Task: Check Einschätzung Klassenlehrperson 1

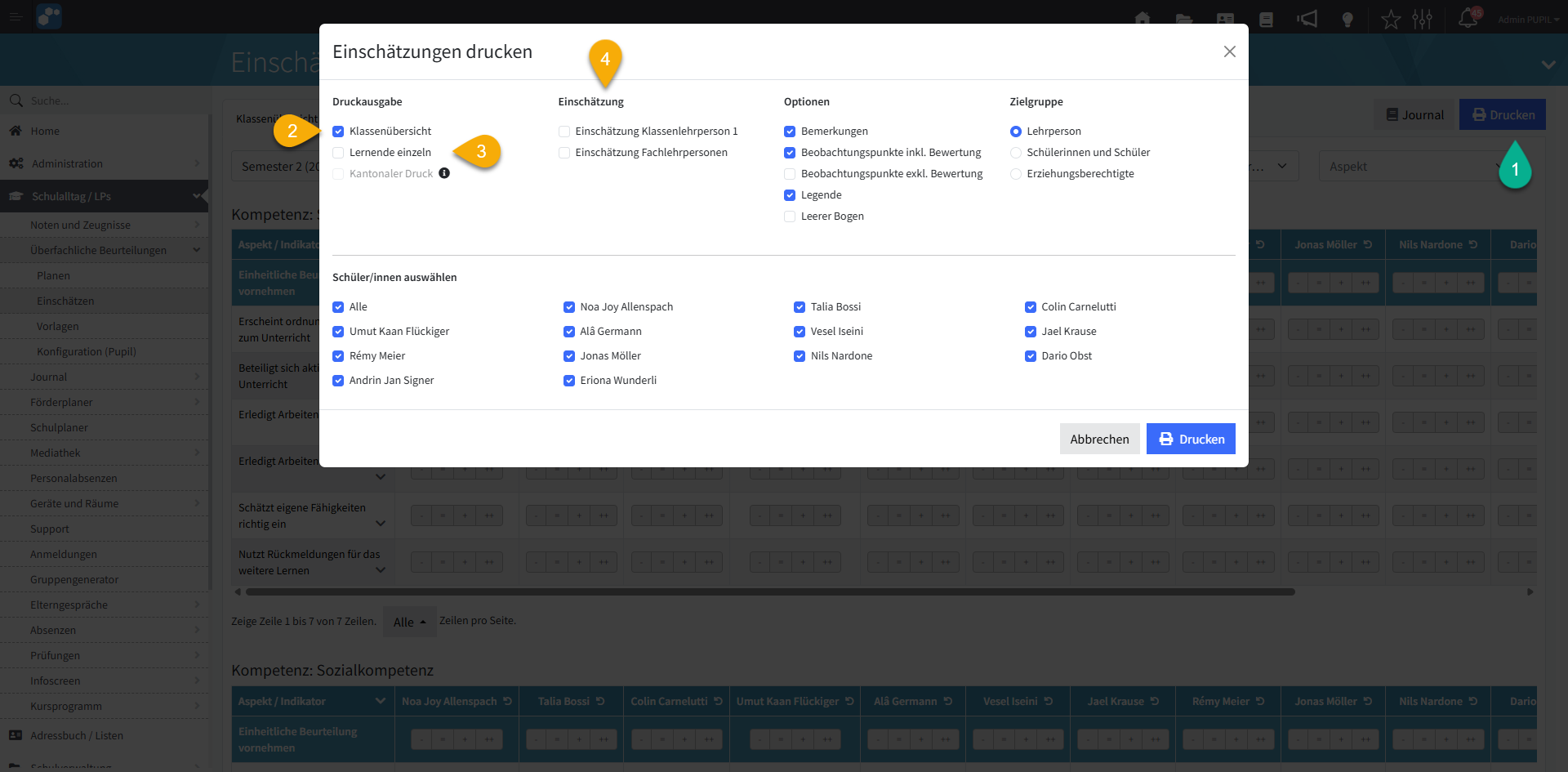Action: point(564,131)
